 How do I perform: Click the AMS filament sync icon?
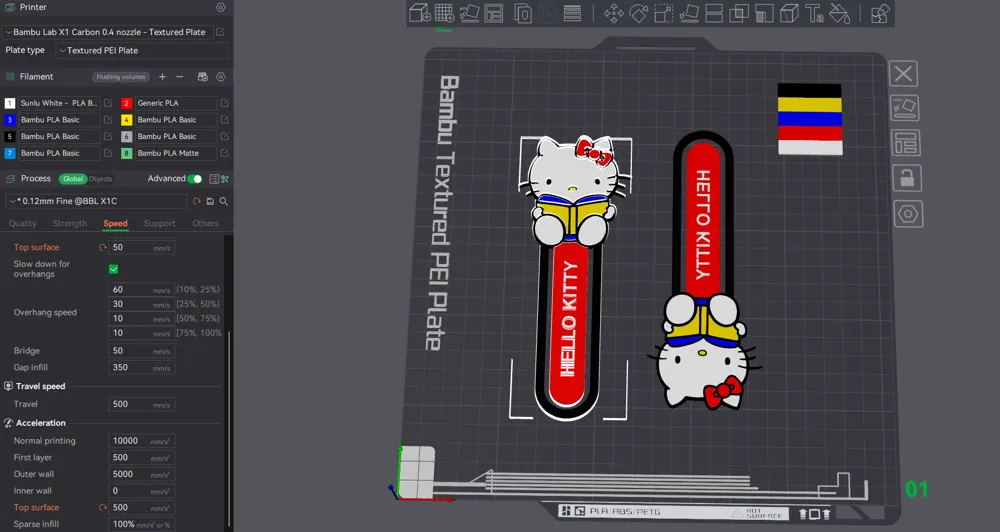[x=203, y=77]
